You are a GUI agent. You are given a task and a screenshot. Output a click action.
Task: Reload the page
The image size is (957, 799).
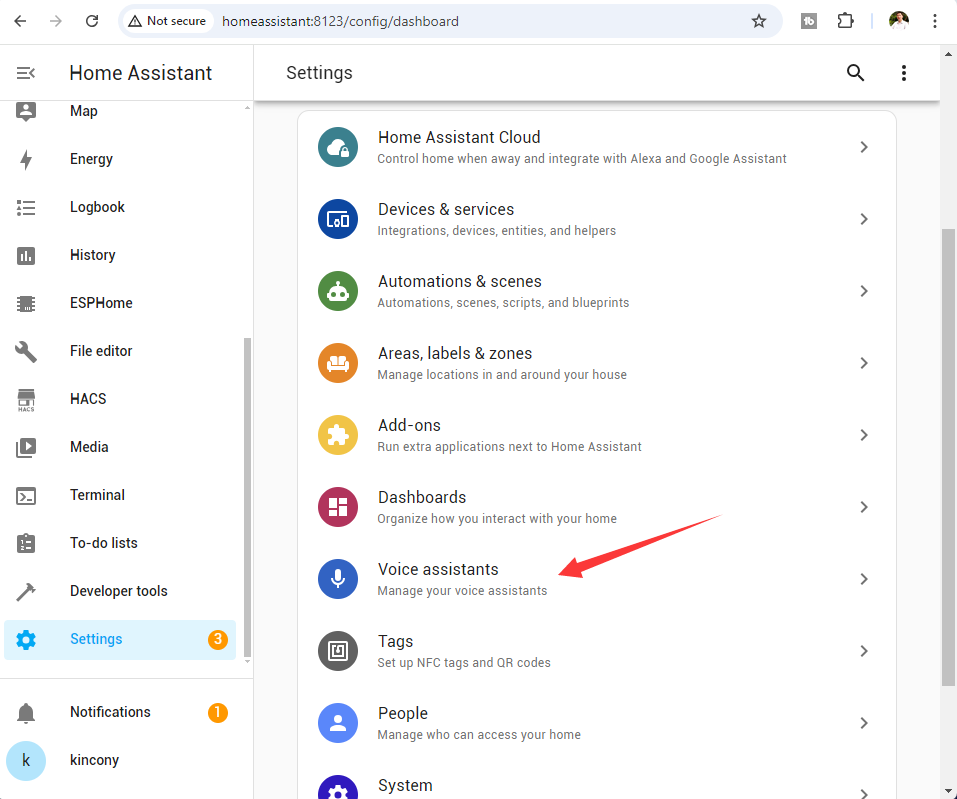92,21
